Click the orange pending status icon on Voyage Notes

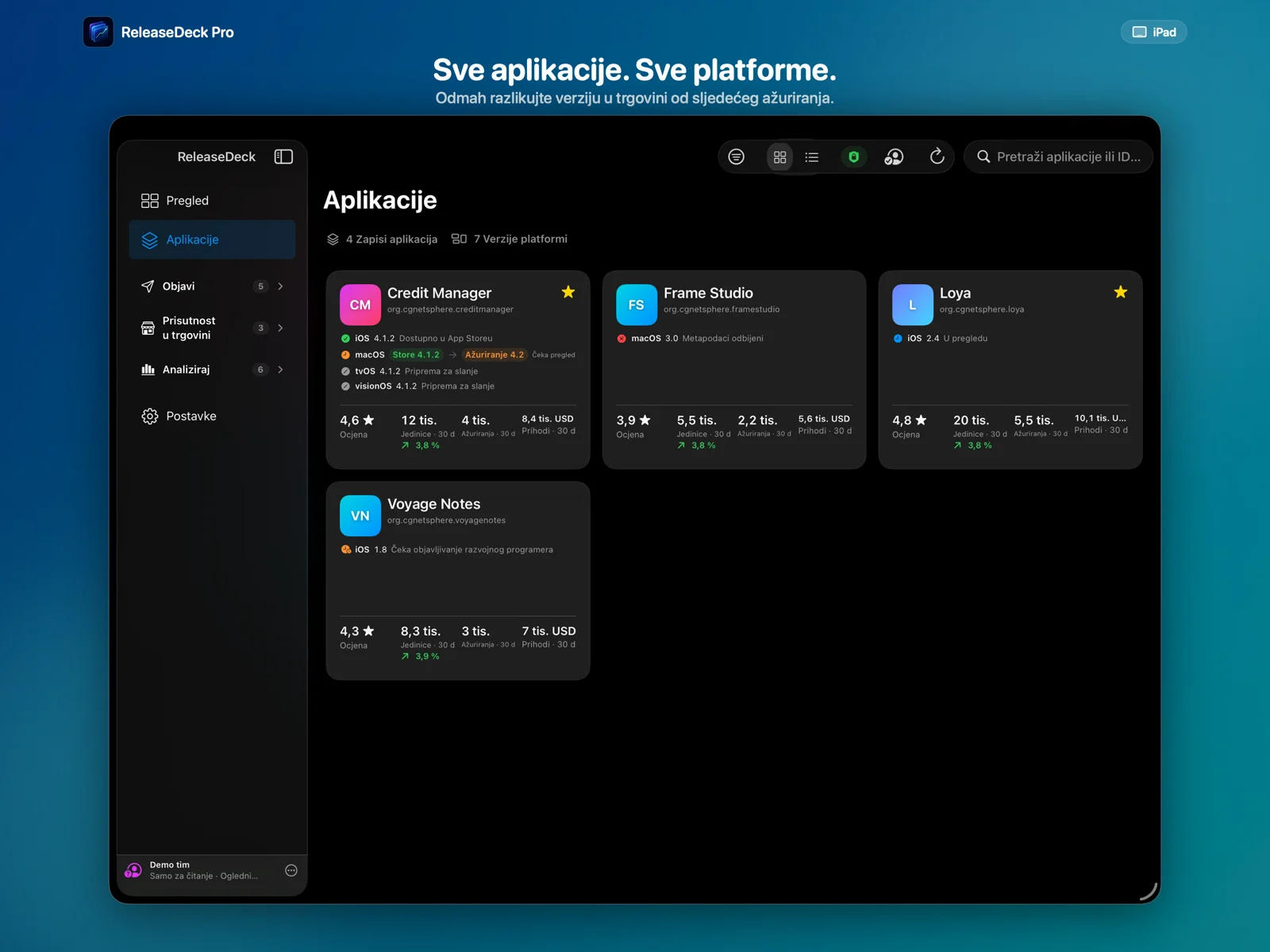tap(346, 550)
